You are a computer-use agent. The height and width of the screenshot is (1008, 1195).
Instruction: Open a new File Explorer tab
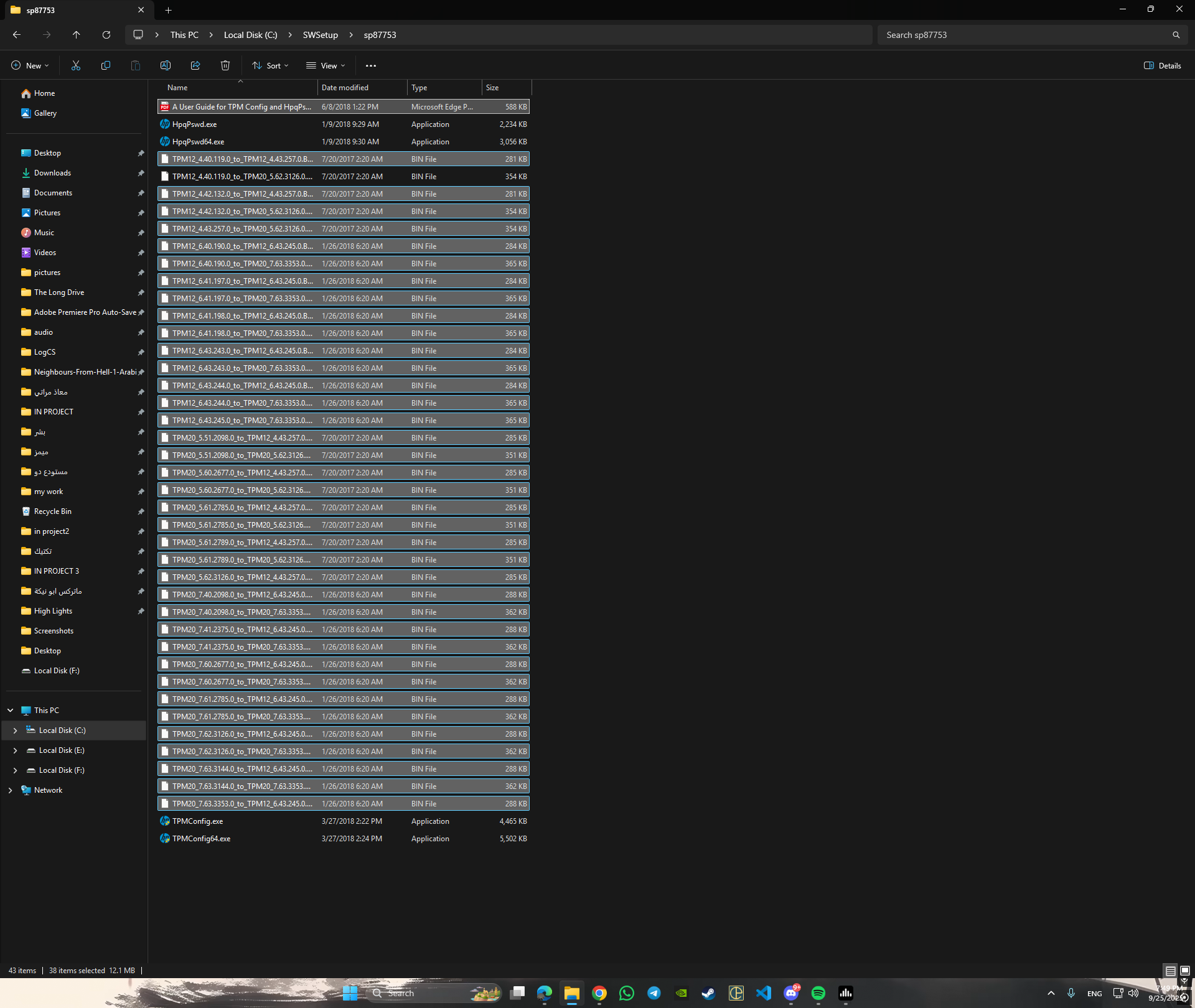point(168,10)
